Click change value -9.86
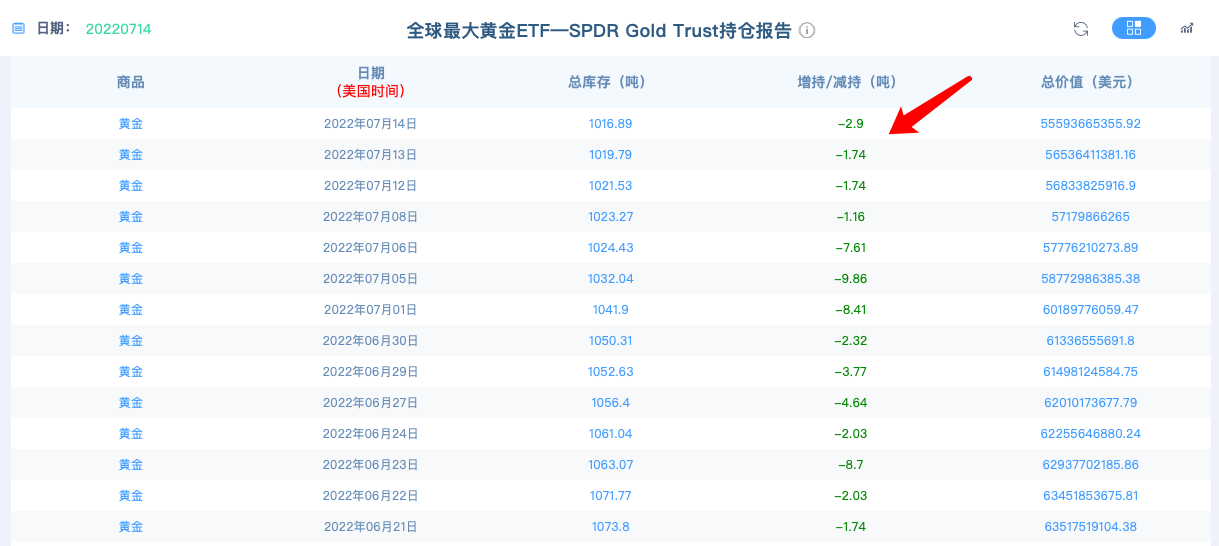This screenshot has width=1219, height=546. (x=850, y=279)
